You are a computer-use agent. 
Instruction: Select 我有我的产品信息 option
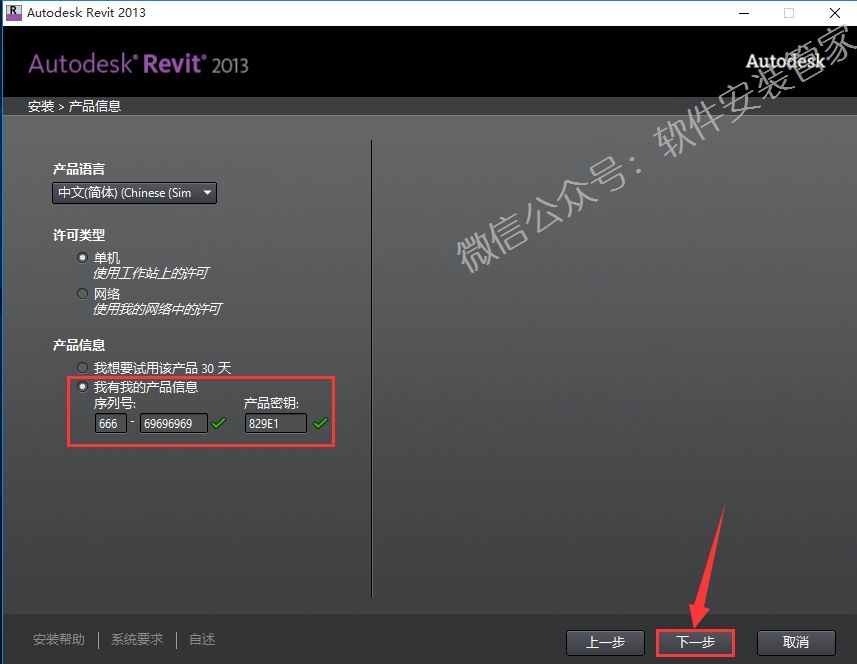coord(82,386)
